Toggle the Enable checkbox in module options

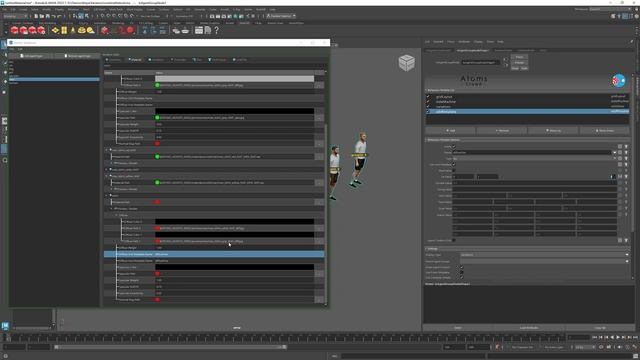454,146
